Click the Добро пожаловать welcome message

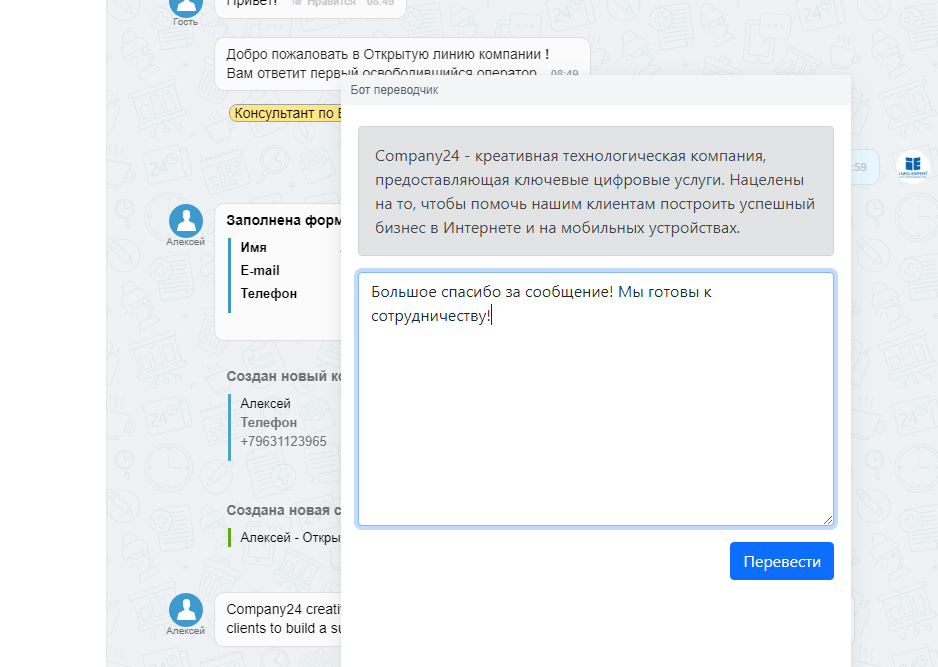[402, 63]
